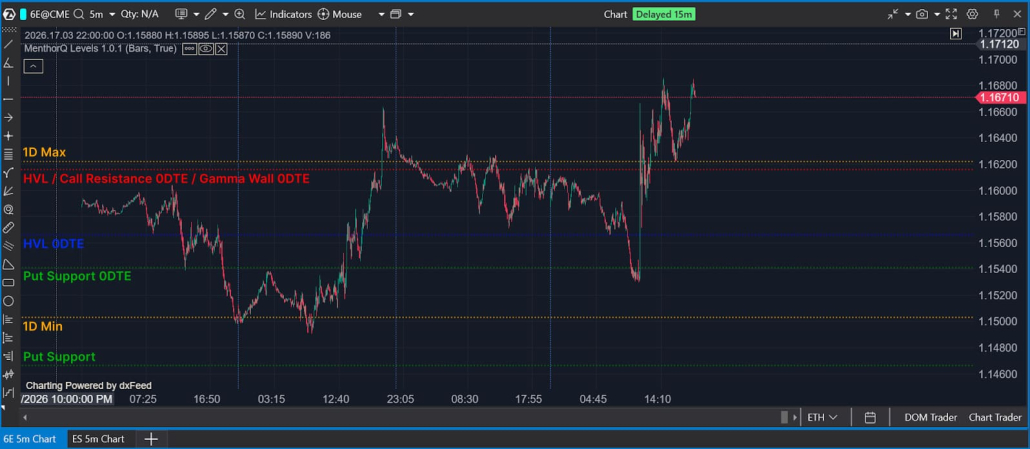The image size is (1030, 449).
Task: Click the horizontal scrollbar left arrow
Action: coord(26,417)
